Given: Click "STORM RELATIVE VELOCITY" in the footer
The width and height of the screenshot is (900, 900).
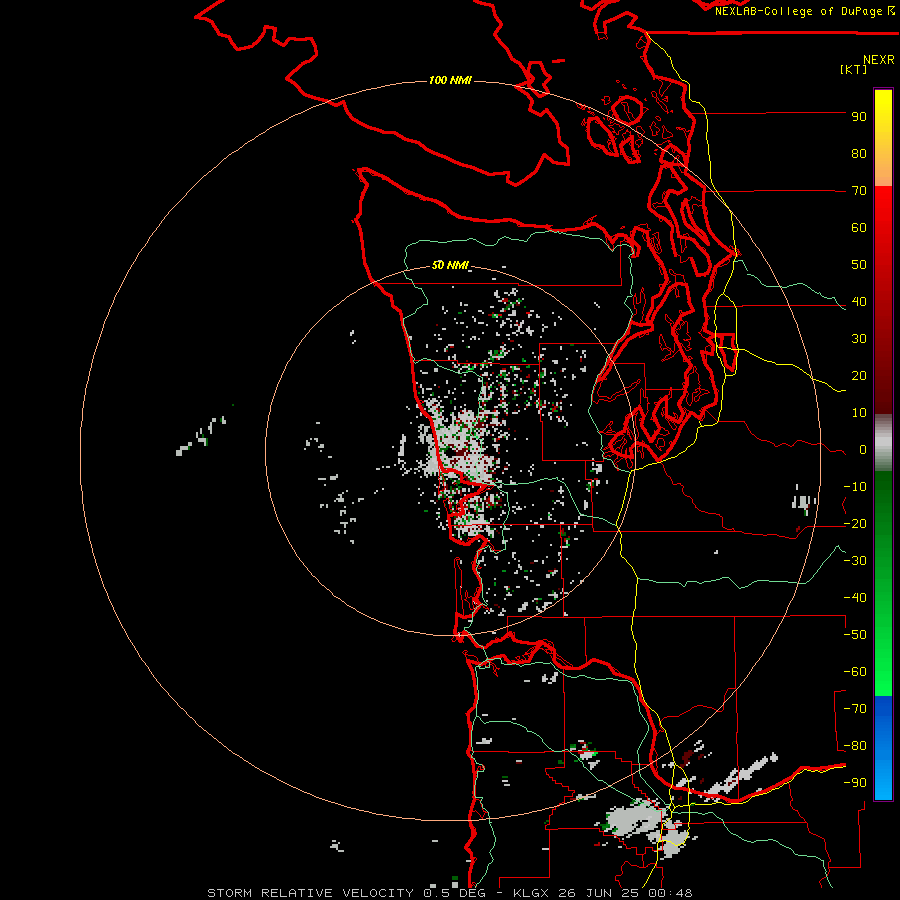Looking at the screenshot, I should click(x=310, y=893).
